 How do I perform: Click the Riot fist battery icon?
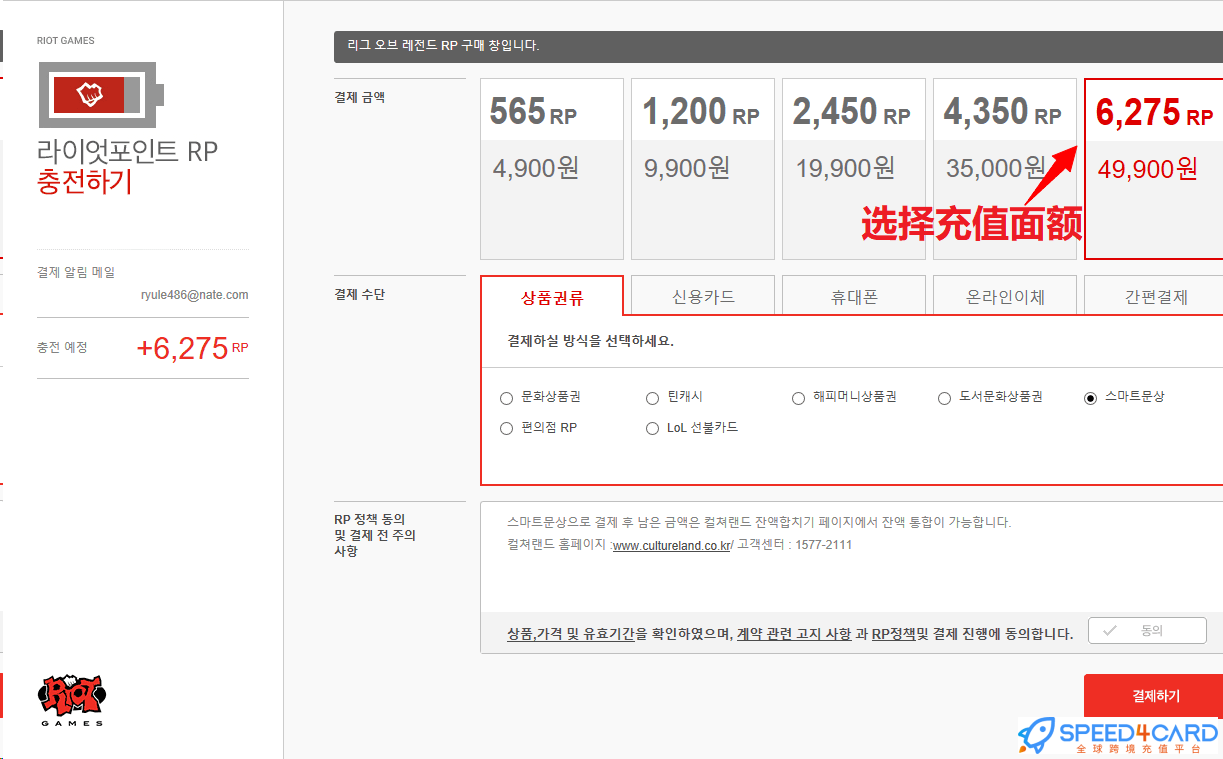click(101, 95)
